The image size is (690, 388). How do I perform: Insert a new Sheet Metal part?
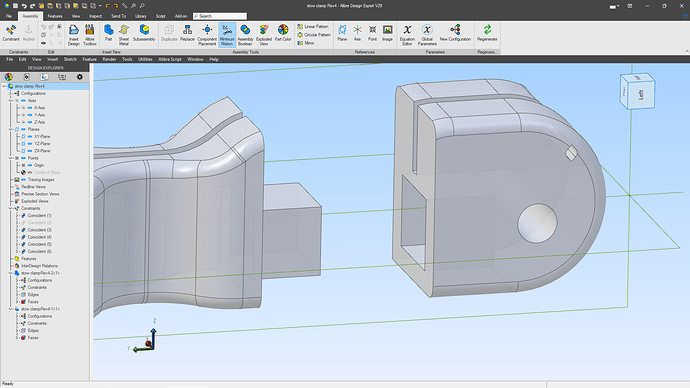(x=124, y=35)
